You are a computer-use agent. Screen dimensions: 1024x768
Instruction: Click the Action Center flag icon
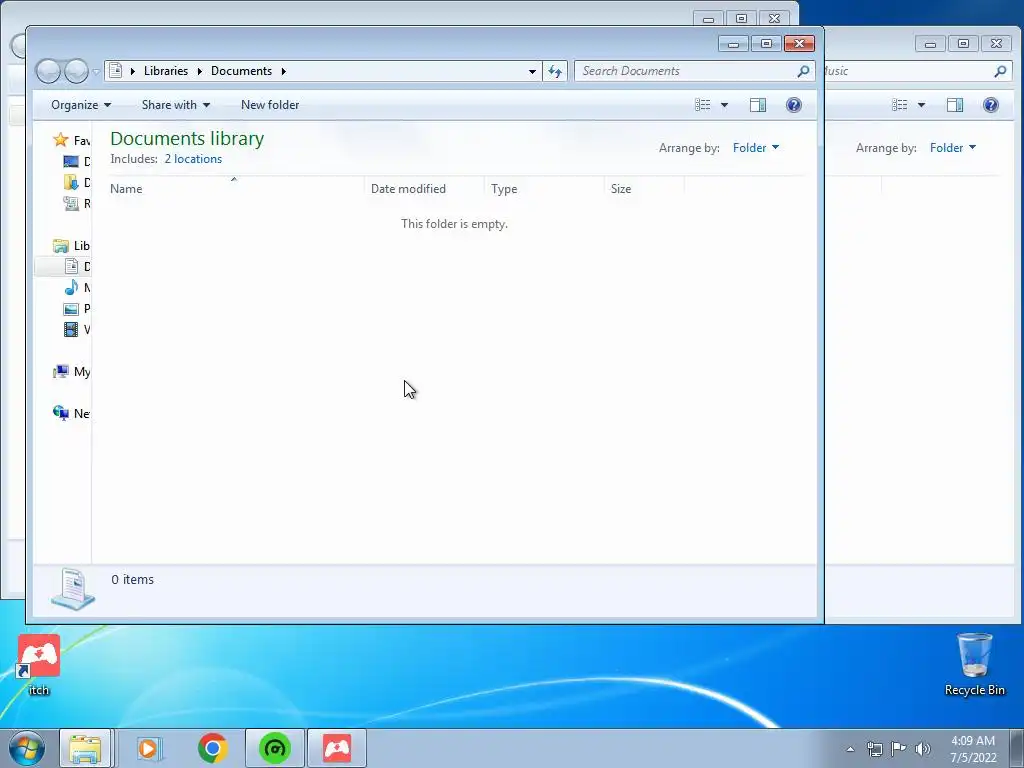899,749
